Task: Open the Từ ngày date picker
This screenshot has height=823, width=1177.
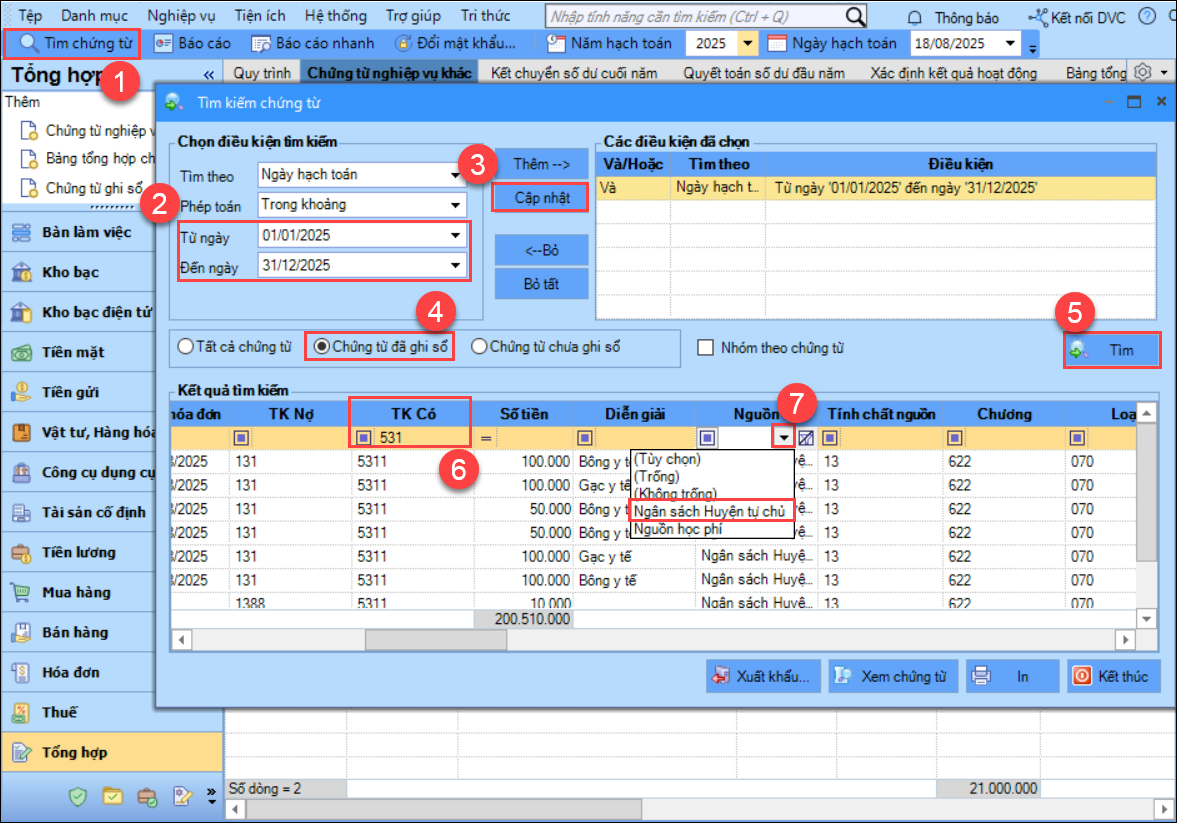Action: point(456,236)
